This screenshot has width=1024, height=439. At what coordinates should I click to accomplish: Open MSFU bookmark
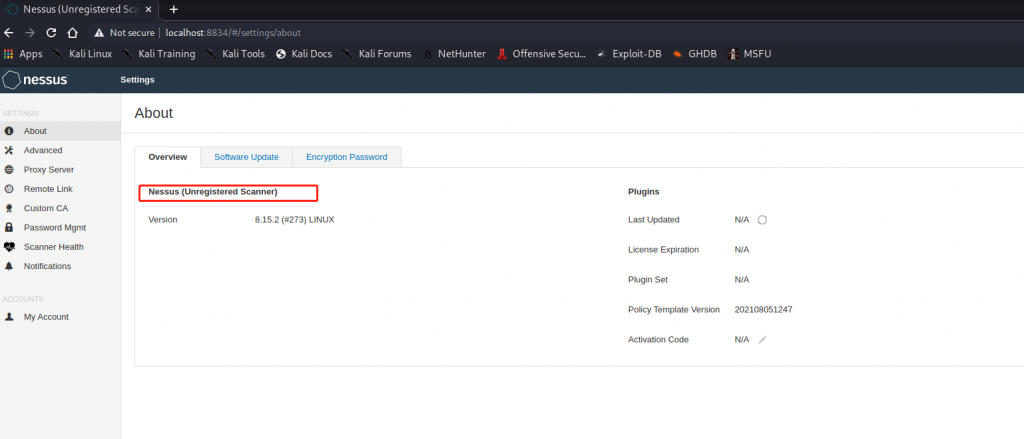pyautogui.click(x=750, y=54)
